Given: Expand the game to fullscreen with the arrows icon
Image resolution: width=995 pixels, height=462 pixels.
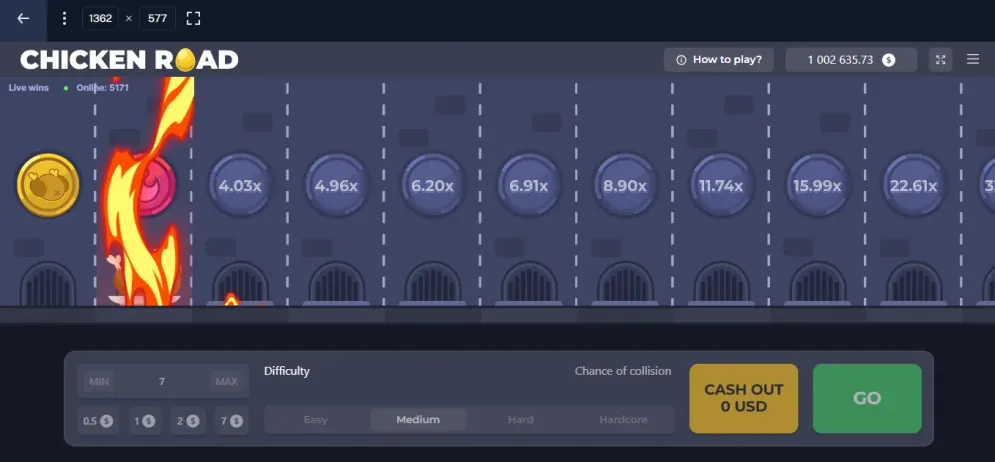Looking at the screenshot, I should point(940,60).
